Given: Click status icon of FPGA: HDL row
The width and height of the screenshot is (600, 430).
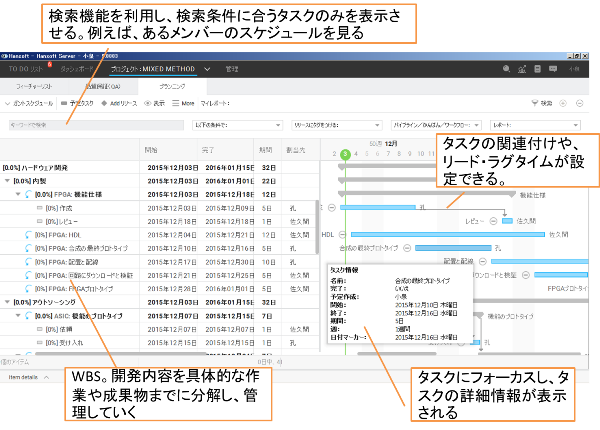Looking at the screenshot, I should [x=28, y=235].
